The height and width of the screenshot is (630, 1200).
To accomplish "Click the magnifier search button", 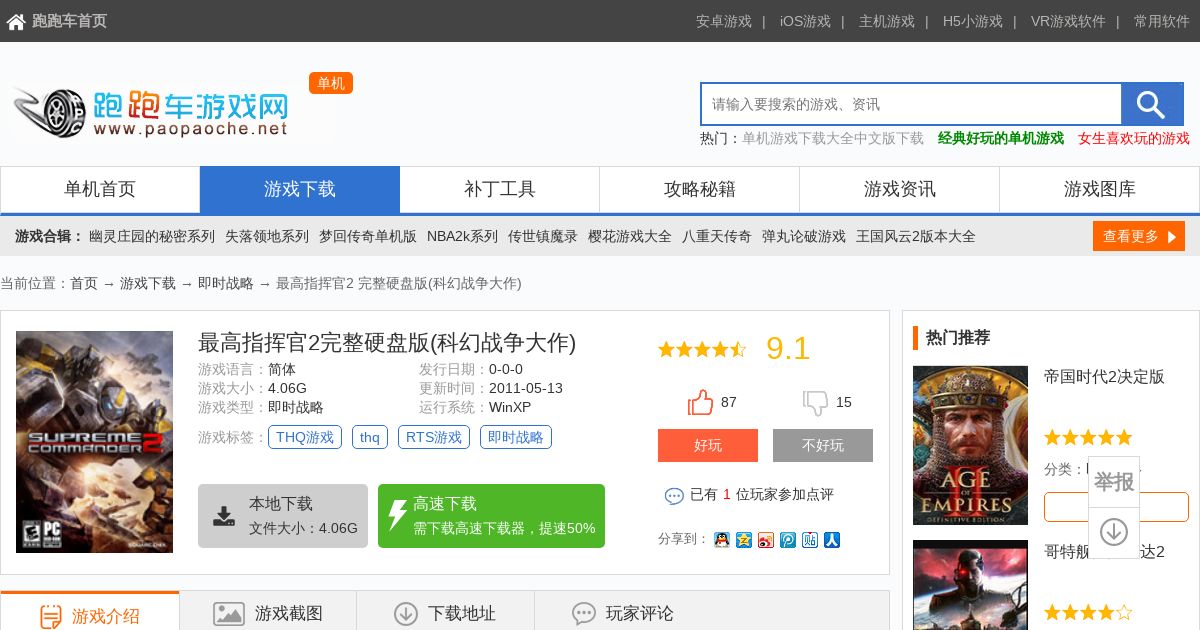I will [x=1152, y=104].
